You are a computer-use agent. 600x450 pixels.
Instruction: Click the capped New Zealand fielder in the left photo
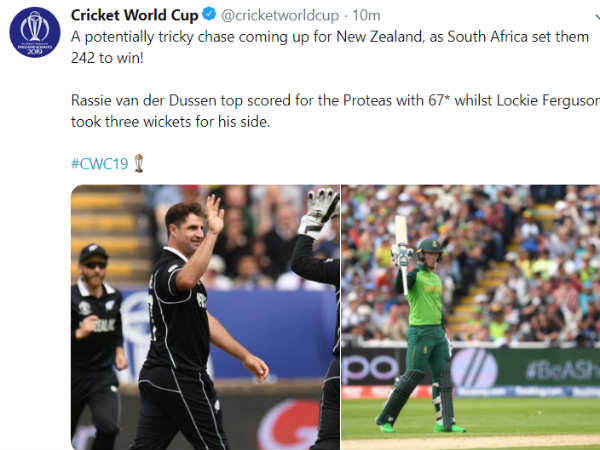pos(97,330)
